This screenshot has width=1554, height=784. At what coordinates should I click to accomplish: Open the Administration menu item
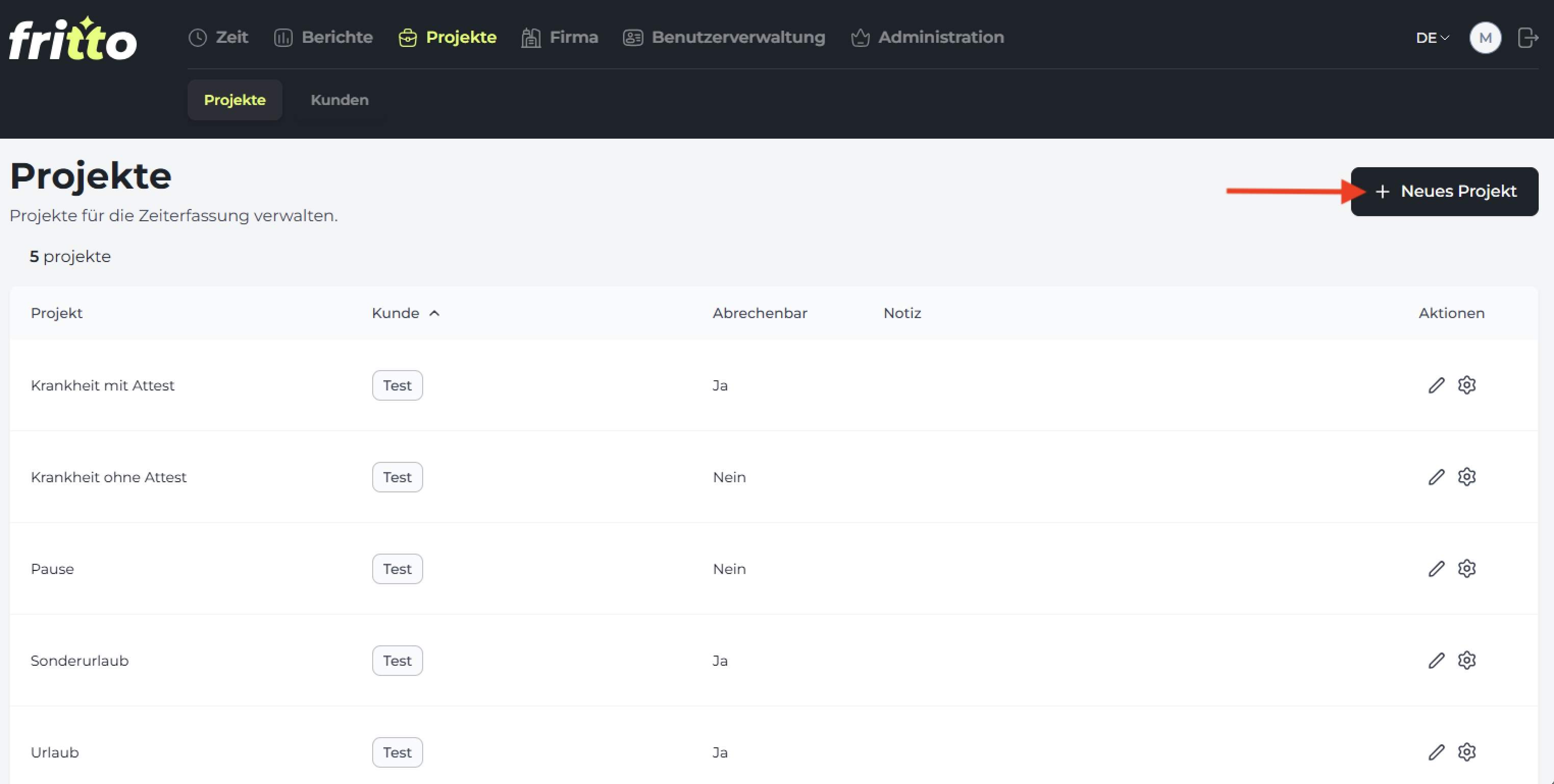pyautogui.click(x=927, y=37)
